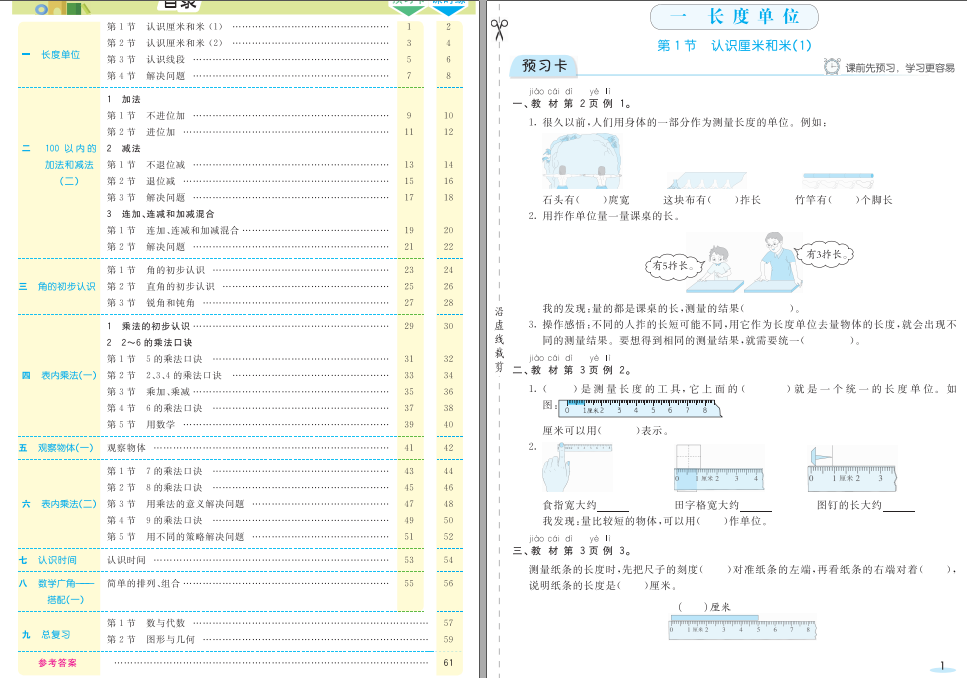Click the thumbtack ruler picture above 图钉的长大约
This screenshot has width=967, height=678.
tap(852, 469)
